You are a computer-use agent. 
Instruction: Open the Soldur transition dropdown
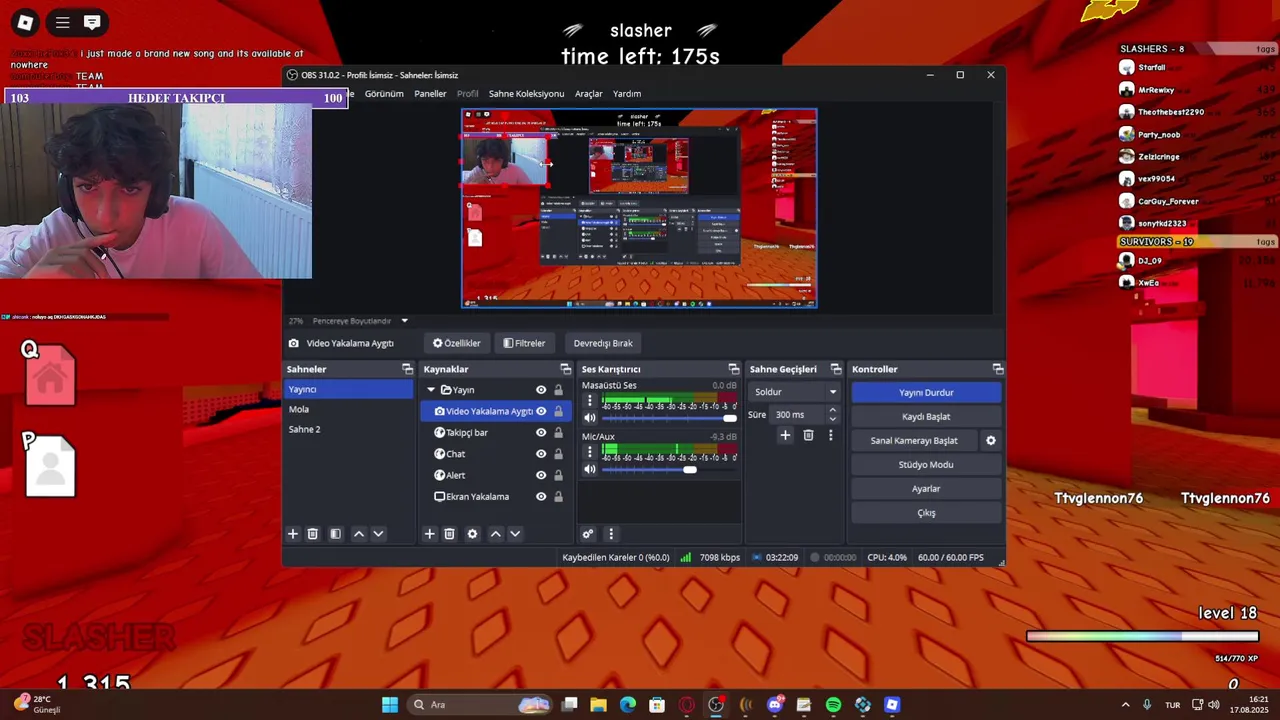pyautogui.click(x=795, y=392)
